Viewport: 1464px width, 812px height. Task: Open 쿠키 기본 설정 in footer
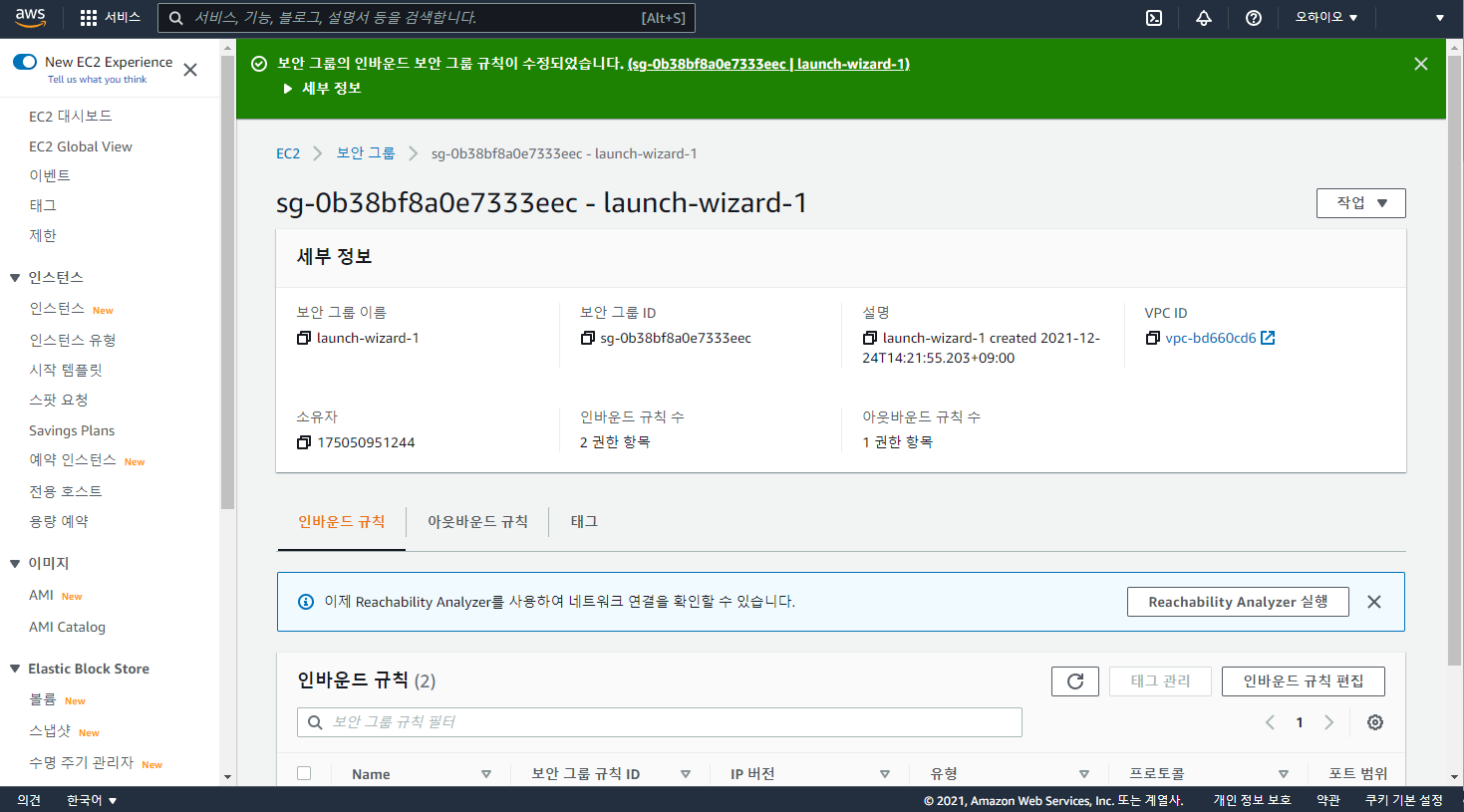pyautogui.click(x=1403, y=800)
